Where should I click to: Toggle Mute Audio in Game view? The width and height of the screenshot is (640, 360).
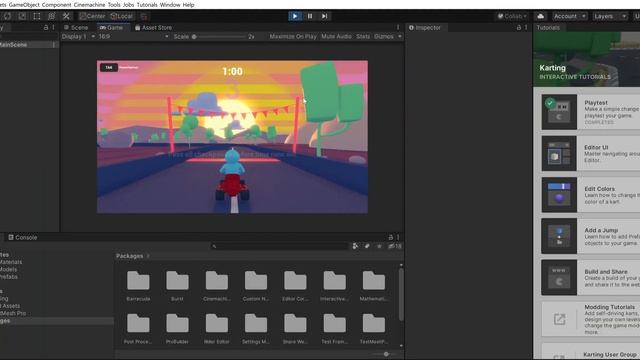[x=336, y=36]
